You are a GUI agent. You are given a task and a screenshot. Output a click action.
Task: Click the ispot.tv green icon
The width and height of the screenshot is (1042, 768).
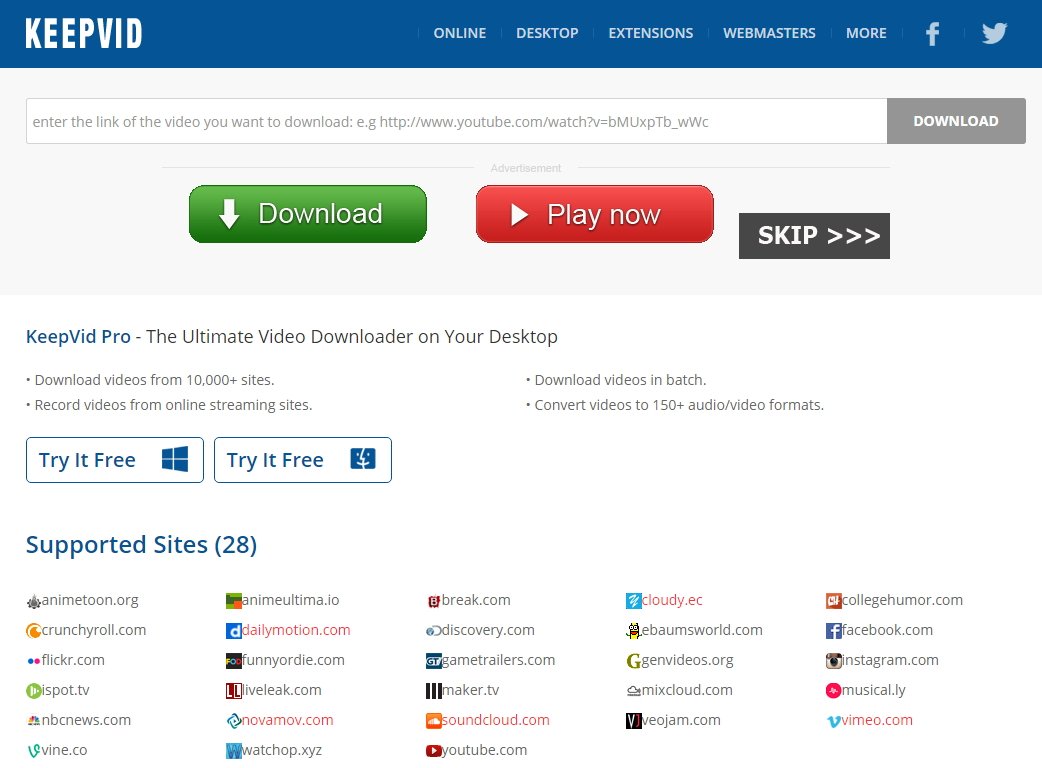[x=33, y=691]
